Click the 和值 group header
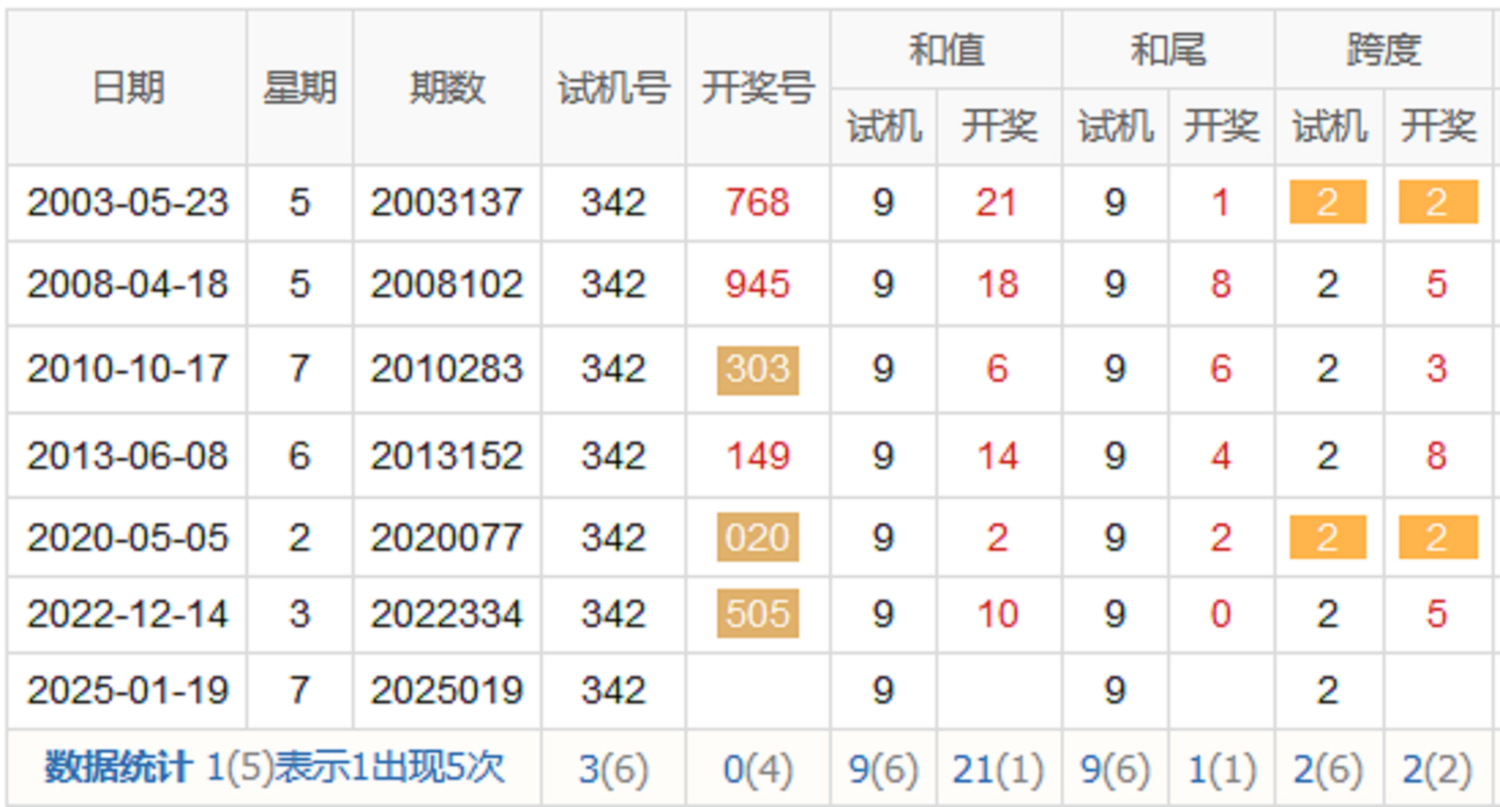The width and height of the screenshot is (1500, 807). (x=945, y=50)
